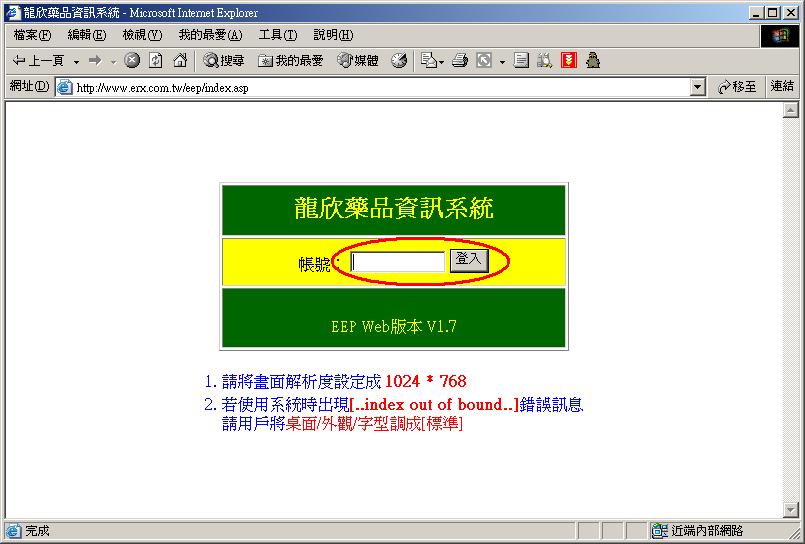Open the 編輯(E) menu
Screen dimensions: 805x544
87,35
